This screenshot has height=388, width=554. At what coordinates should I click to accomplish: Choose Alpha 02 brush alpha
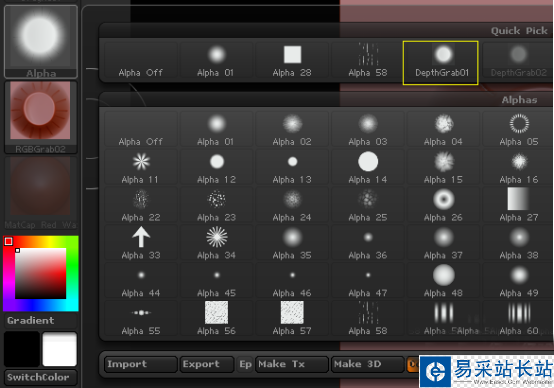tap(292, 129)
